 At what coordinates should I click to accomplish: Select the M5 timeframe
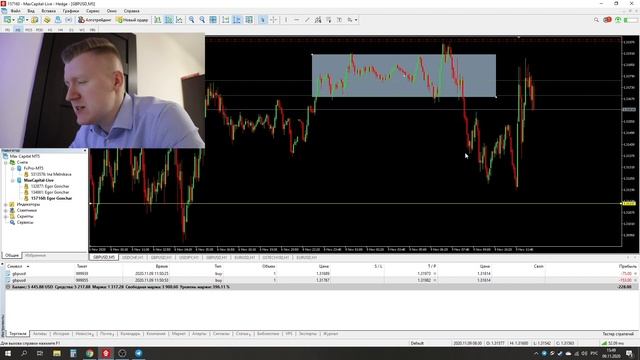tap(18, 30)
